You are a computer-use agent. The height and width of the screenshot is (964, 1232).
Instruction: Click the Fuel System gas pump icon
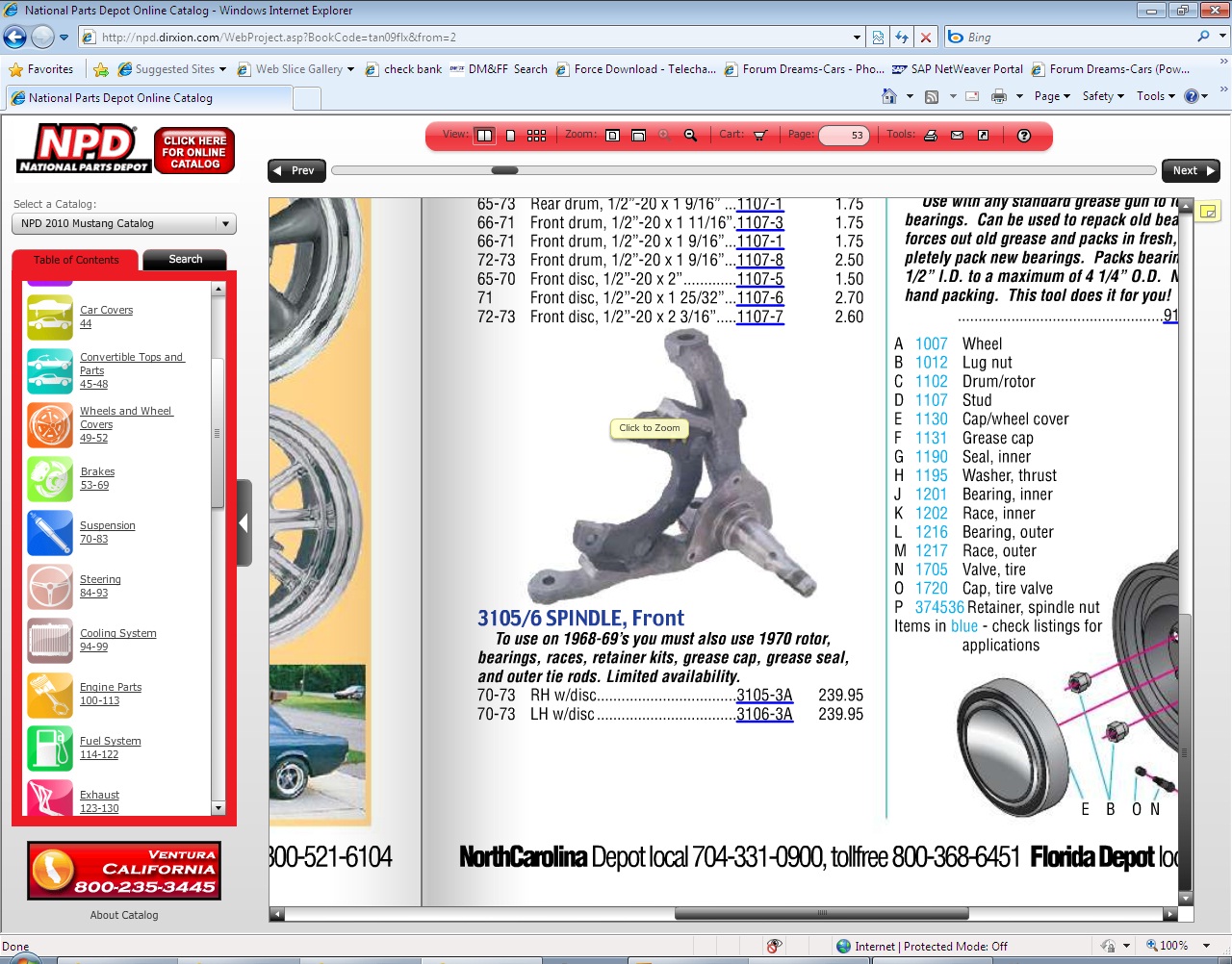point(50,748)
